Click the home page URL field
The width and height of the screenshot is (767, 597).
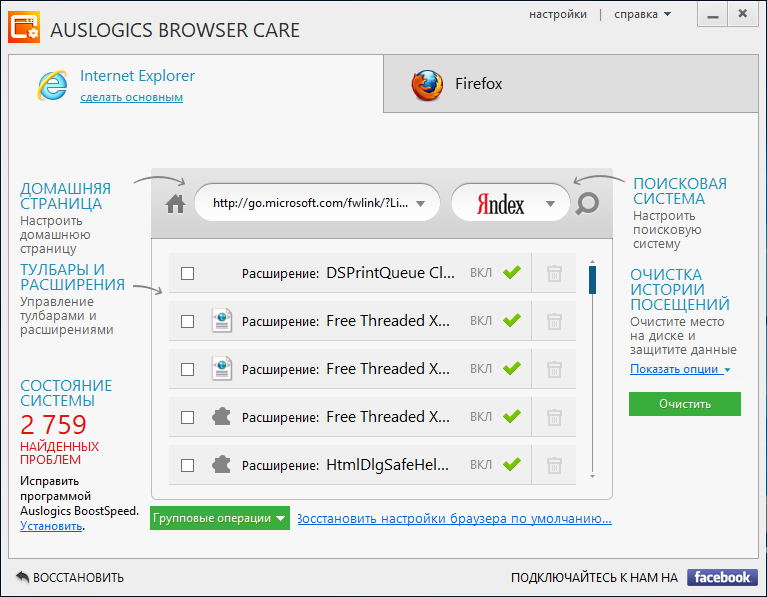point(317,203)
